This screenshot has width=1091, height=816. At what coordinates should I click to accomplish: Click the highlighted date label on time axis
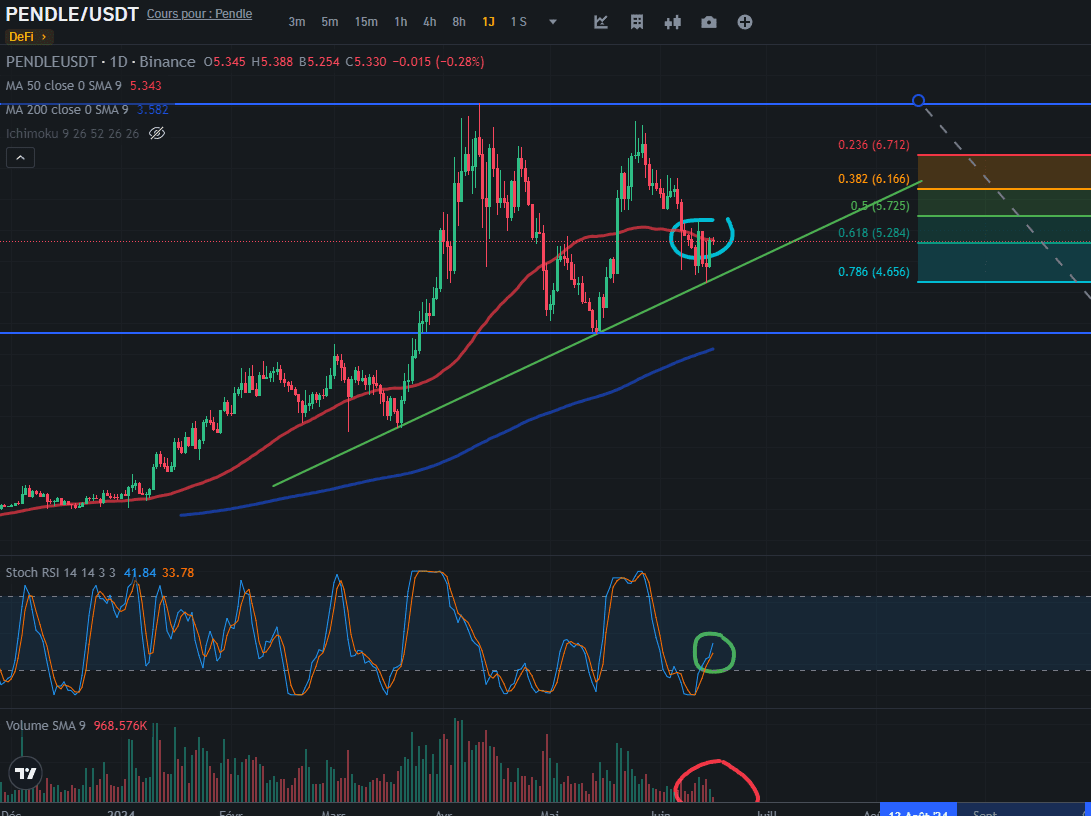click(918, 811)
